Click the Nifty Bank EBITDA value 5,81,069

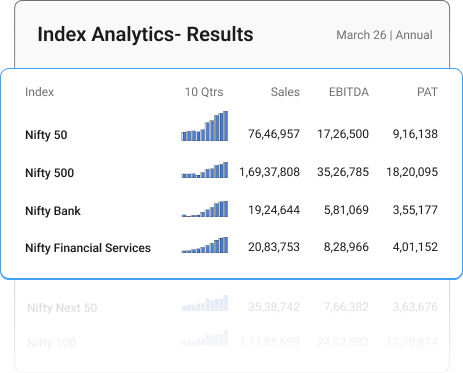coord(346,210)
